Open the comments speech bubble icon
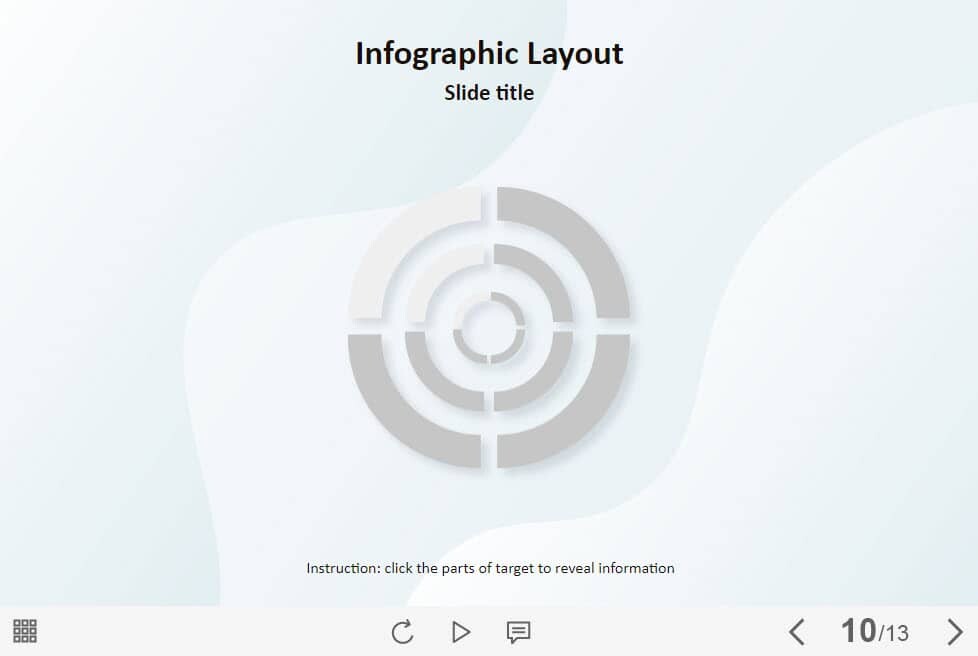Viewport: 978px width, 656px height. [x=518, y=632]
